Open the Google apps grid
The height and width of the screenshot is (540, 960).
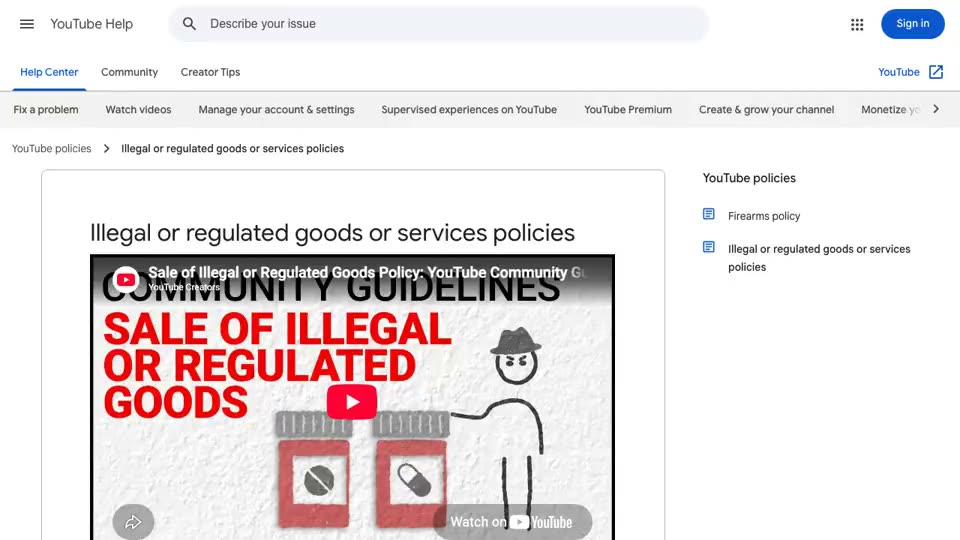click(857, 24)
